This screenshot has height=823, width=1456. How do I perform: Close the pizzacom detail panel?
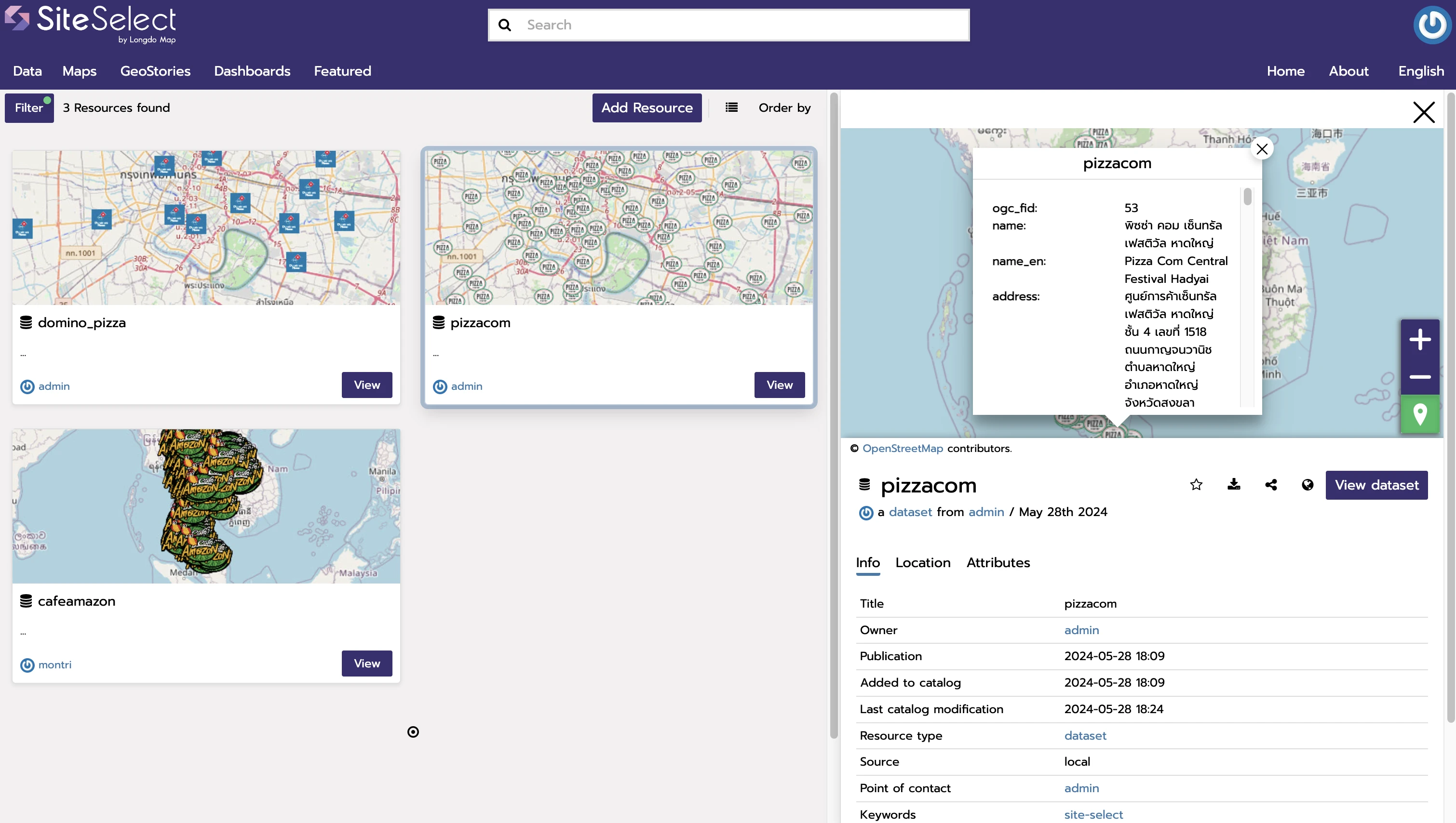coord(1423,112)
